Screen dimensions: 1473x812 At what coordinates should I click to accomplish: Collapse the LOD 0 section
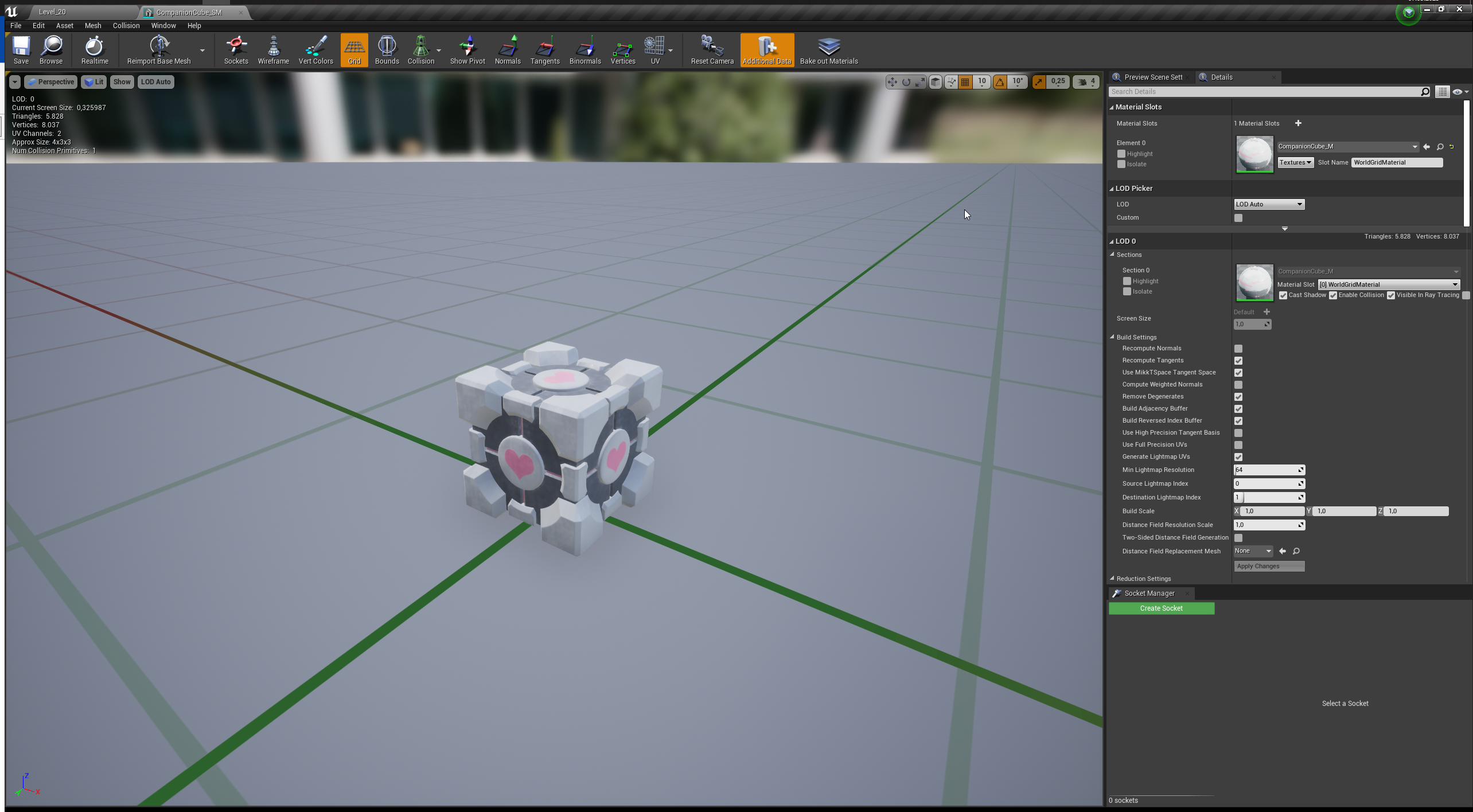[x=1112, y=241]
